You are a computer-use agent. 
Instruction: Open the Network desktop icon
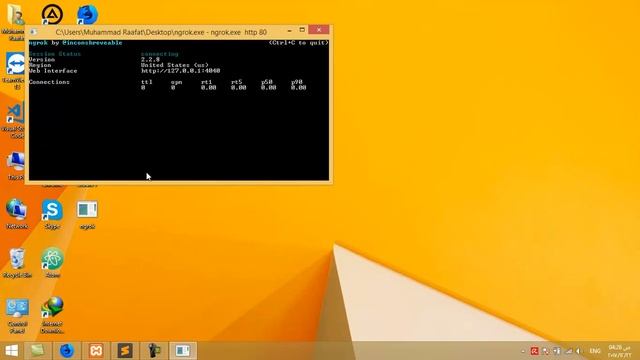[17, 214]
